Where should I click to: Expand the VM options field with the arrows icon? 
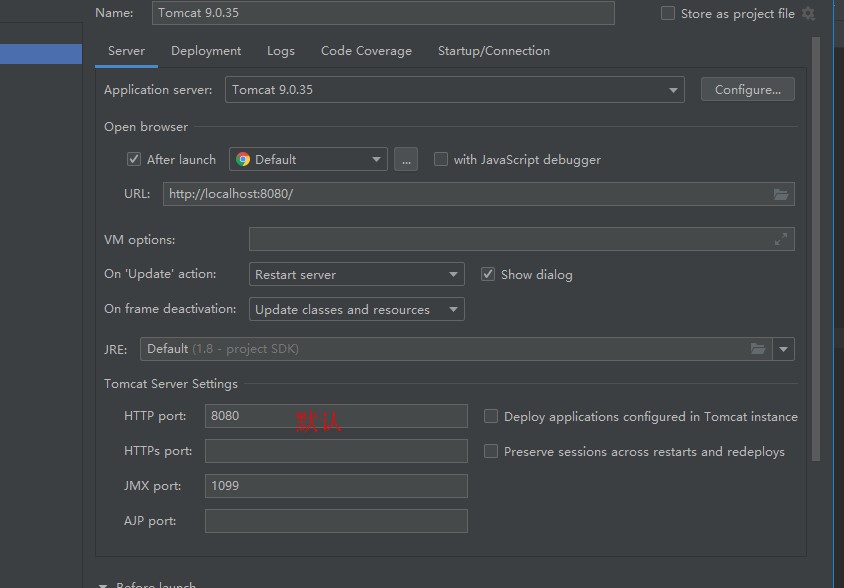[x=780, y=239]
